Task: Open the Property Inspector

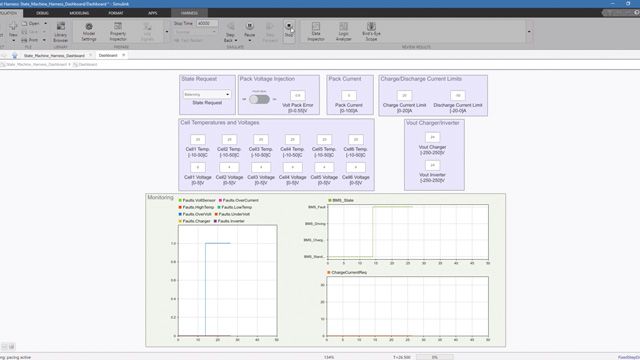Action: point(118,31)
